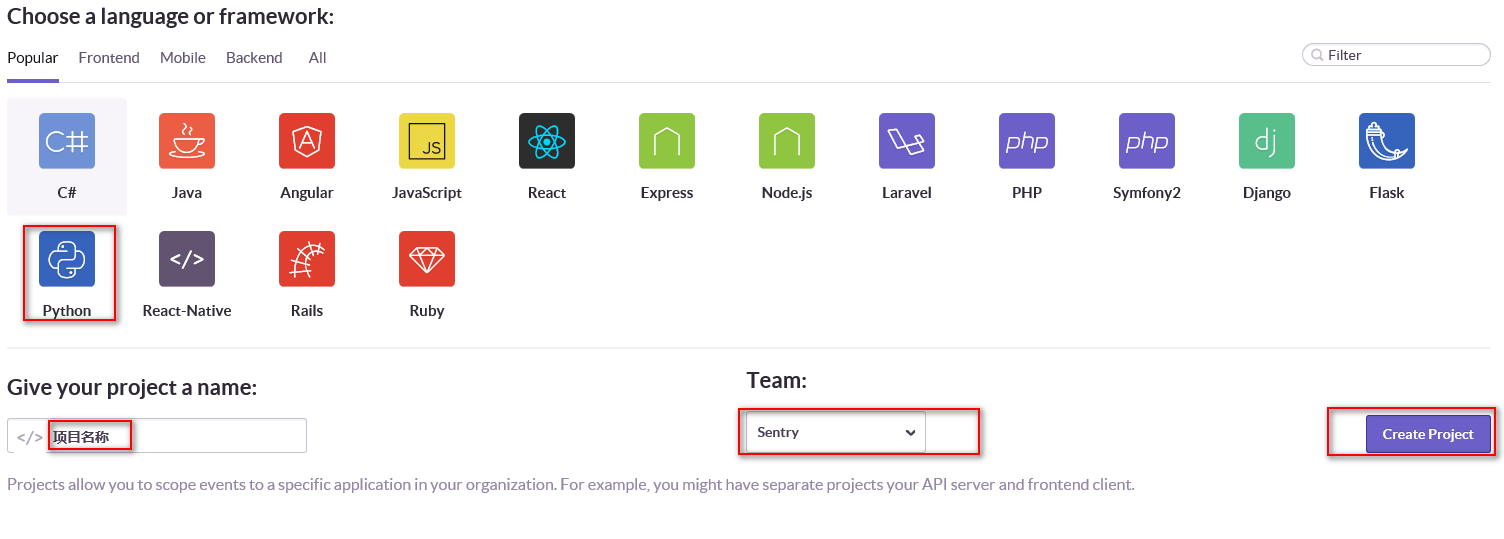Click the React-Native label text
Image resolution: width=1504 pixels, height=539 pixels.
coord(187,311)
